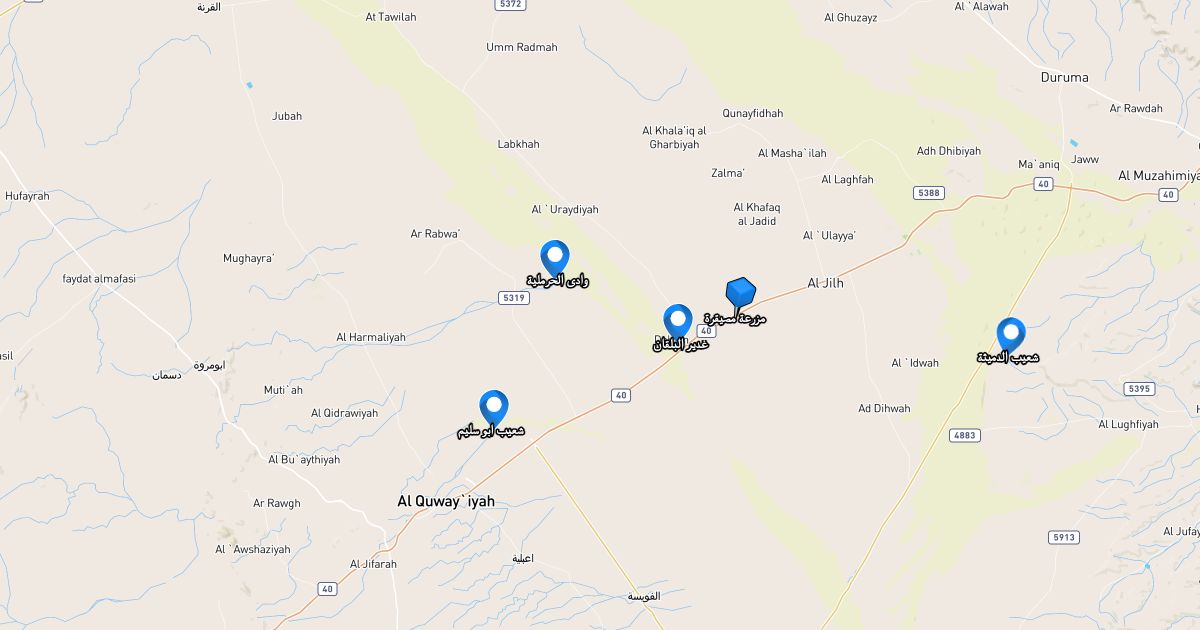Select the Duruma town label
Image resolution: width=1200 pixels, height=630 pixels.
click(x=1064, y=77)
